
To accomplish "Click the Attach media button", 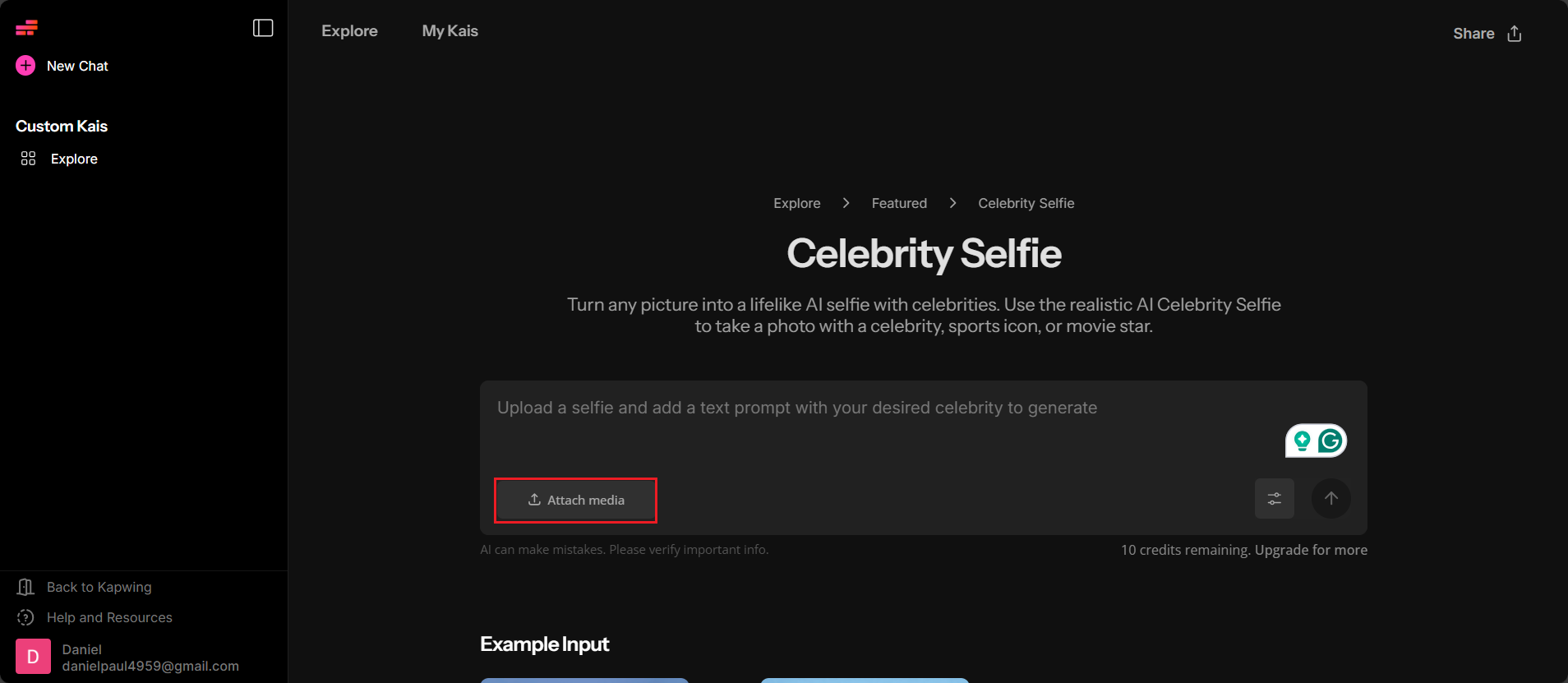I will click(x=575, y=500).
